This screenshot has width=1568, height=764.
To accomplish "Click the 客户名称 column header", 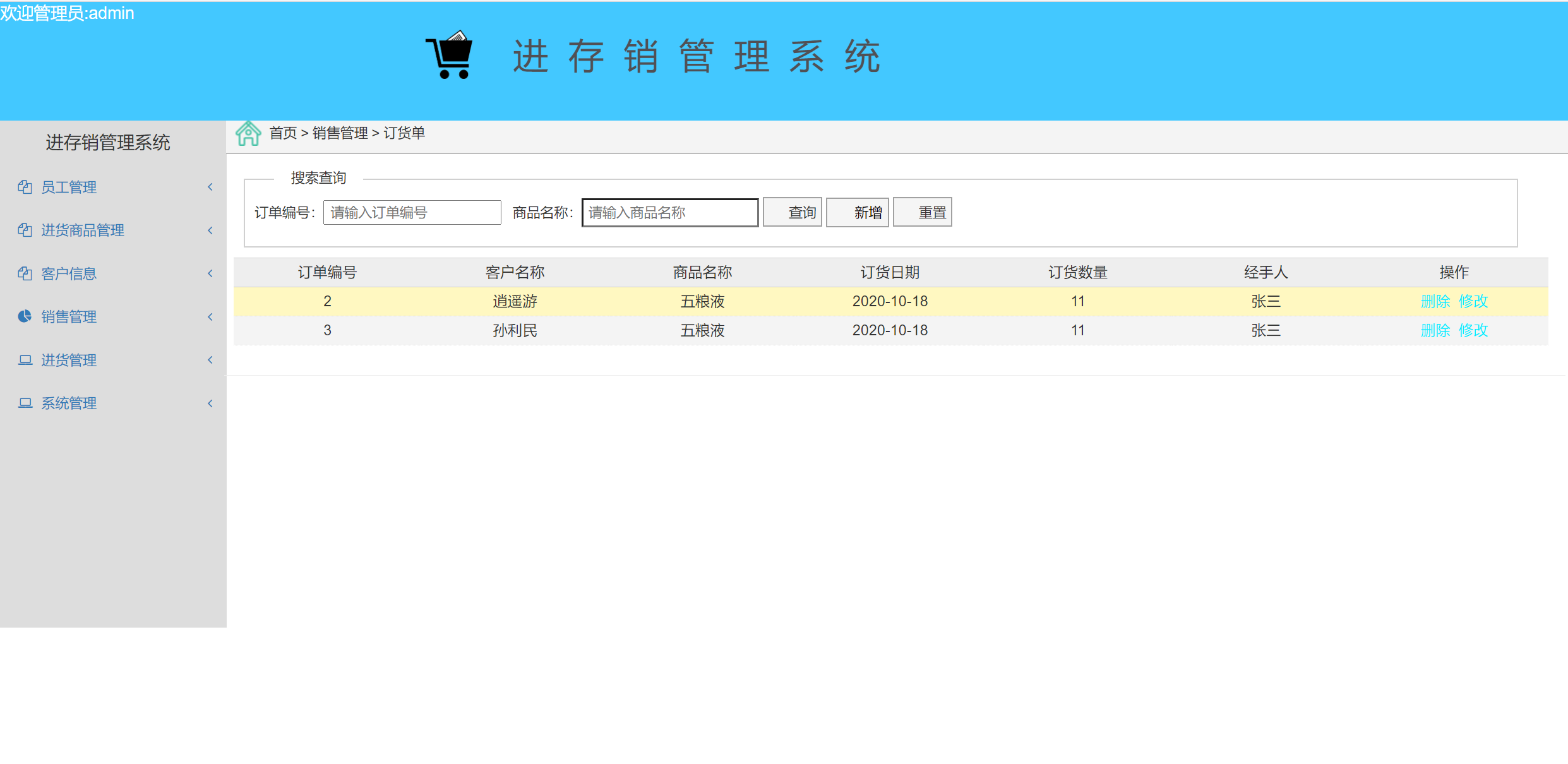I will pos(515,272).
